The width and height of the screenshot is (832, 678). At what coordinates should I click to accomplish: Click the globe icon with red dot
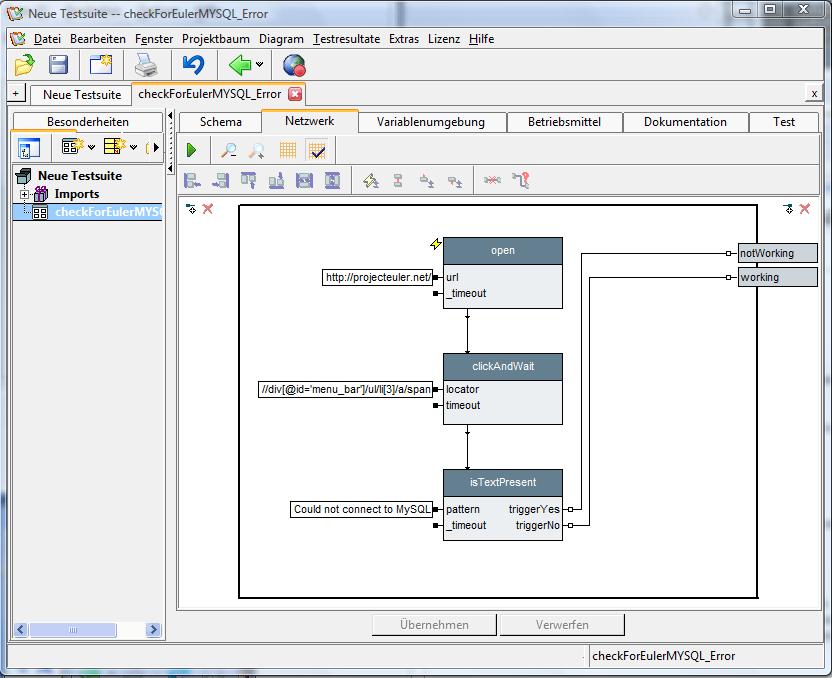point(293,65)
